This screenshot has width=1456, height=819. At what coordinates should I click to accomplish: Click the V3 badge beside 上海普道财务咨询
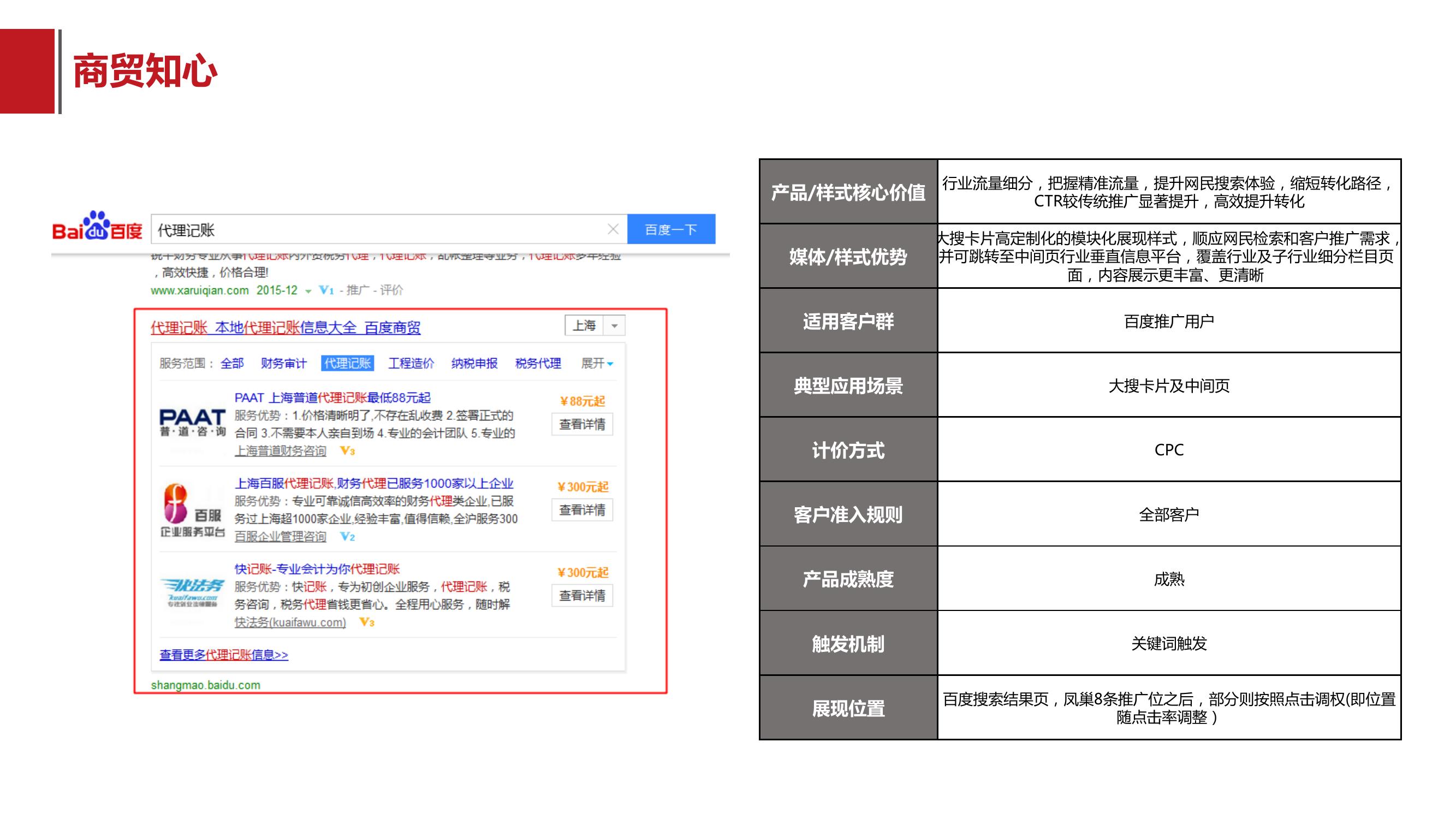[x=347, y=451]
